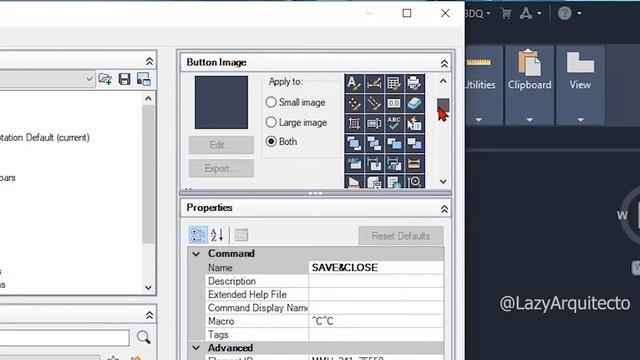The image size is (640, 360).
Task: Open the Autodesk App Store cart icon
Action: 506,13
